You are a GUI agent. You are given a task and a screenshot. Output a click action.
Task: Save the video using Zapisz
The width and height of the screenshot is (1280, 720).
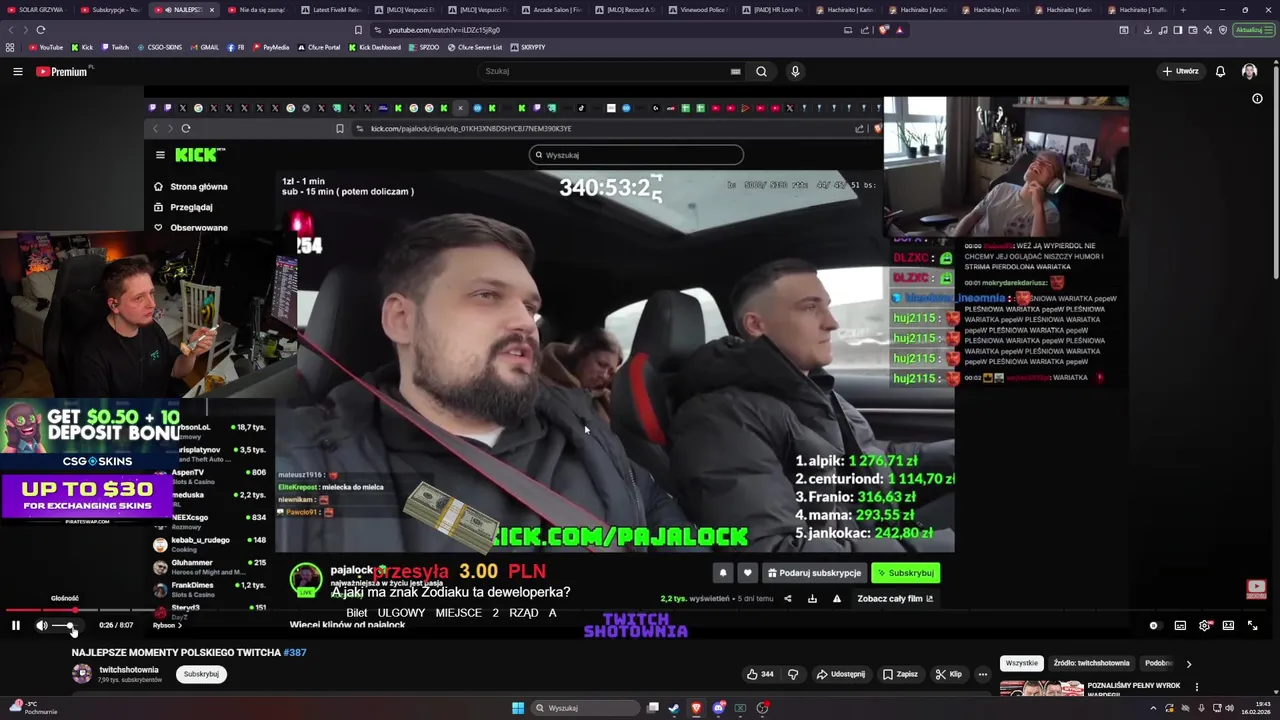click(900, 674)
